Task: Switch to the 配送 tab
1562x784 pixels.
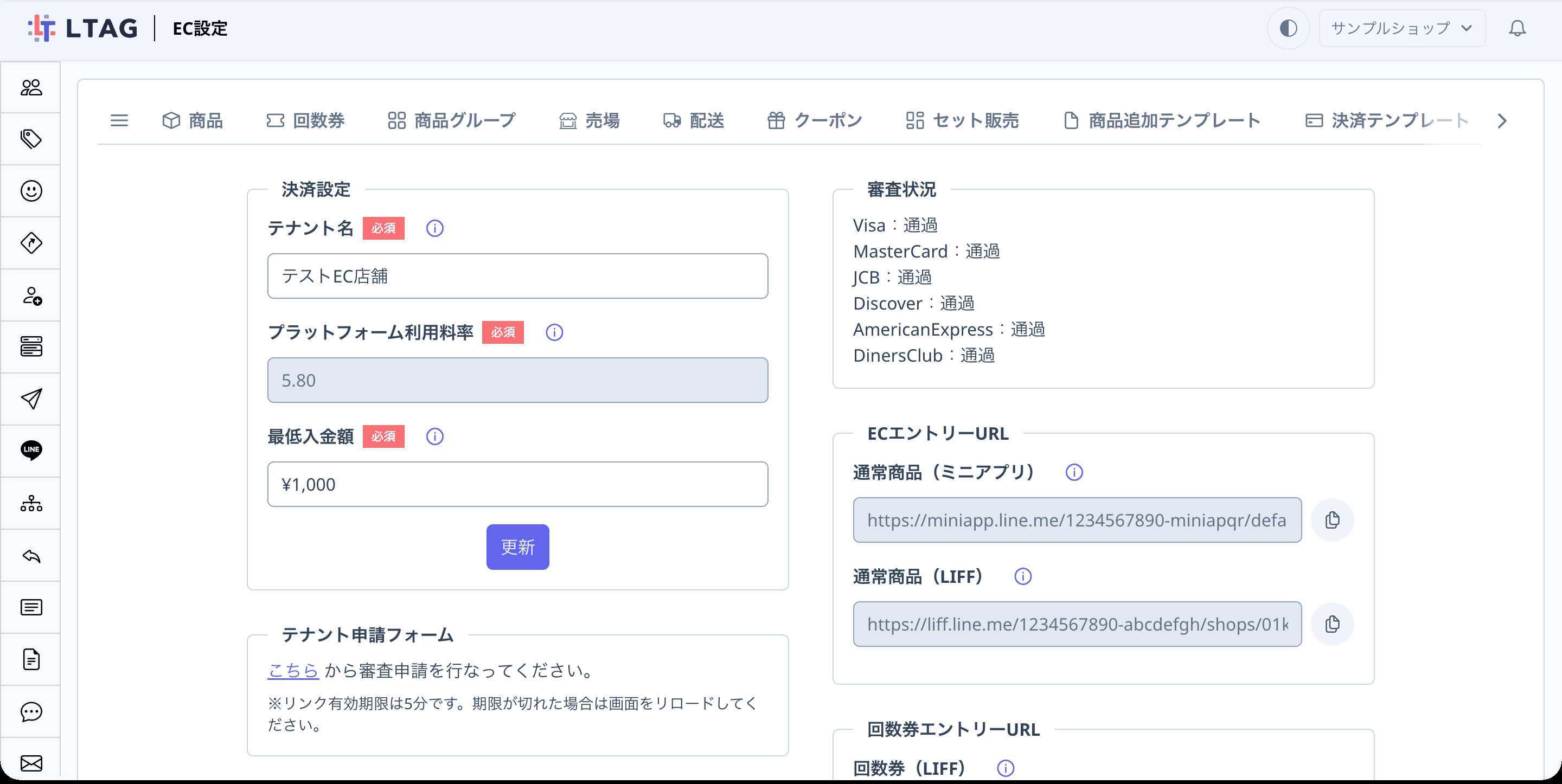Action: (694, 121)
